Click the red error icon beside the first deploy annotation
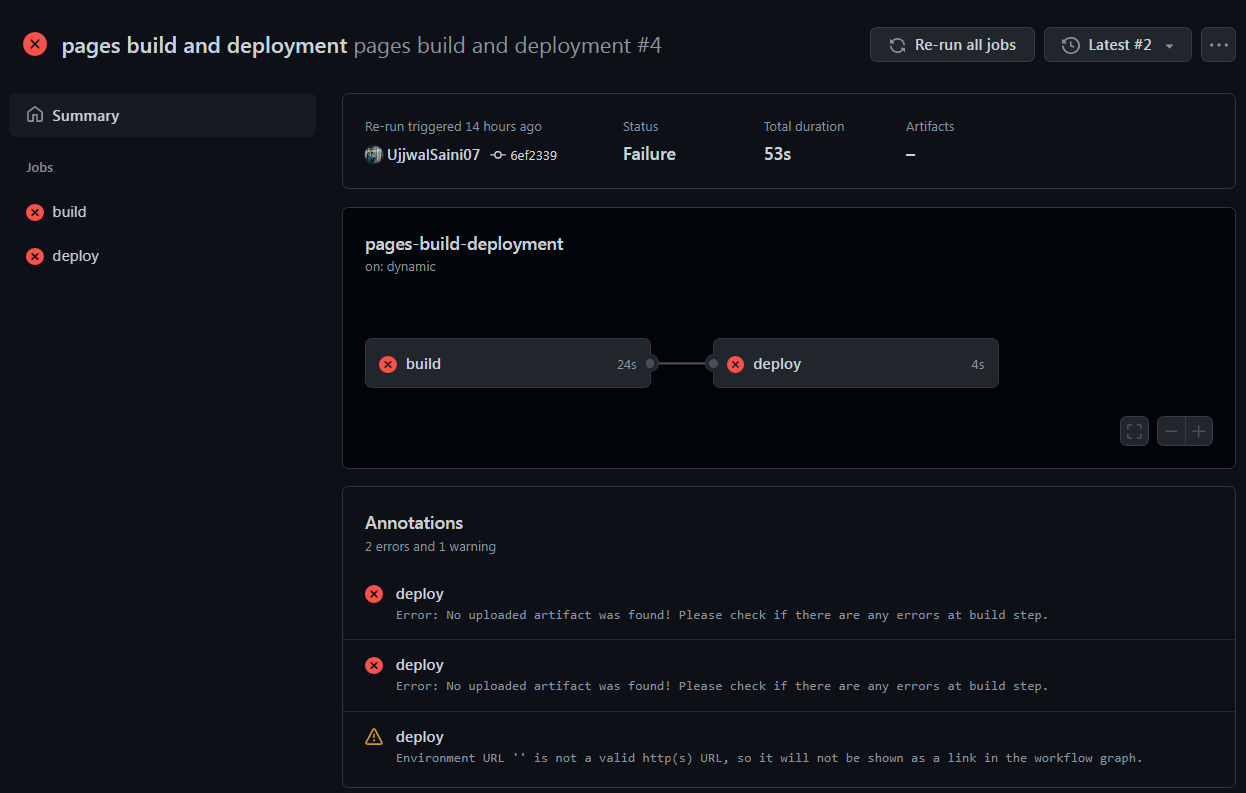Image resolution: width=1246 pixels, height=793 pixels. pyautogui.click(x=374, y=594)
